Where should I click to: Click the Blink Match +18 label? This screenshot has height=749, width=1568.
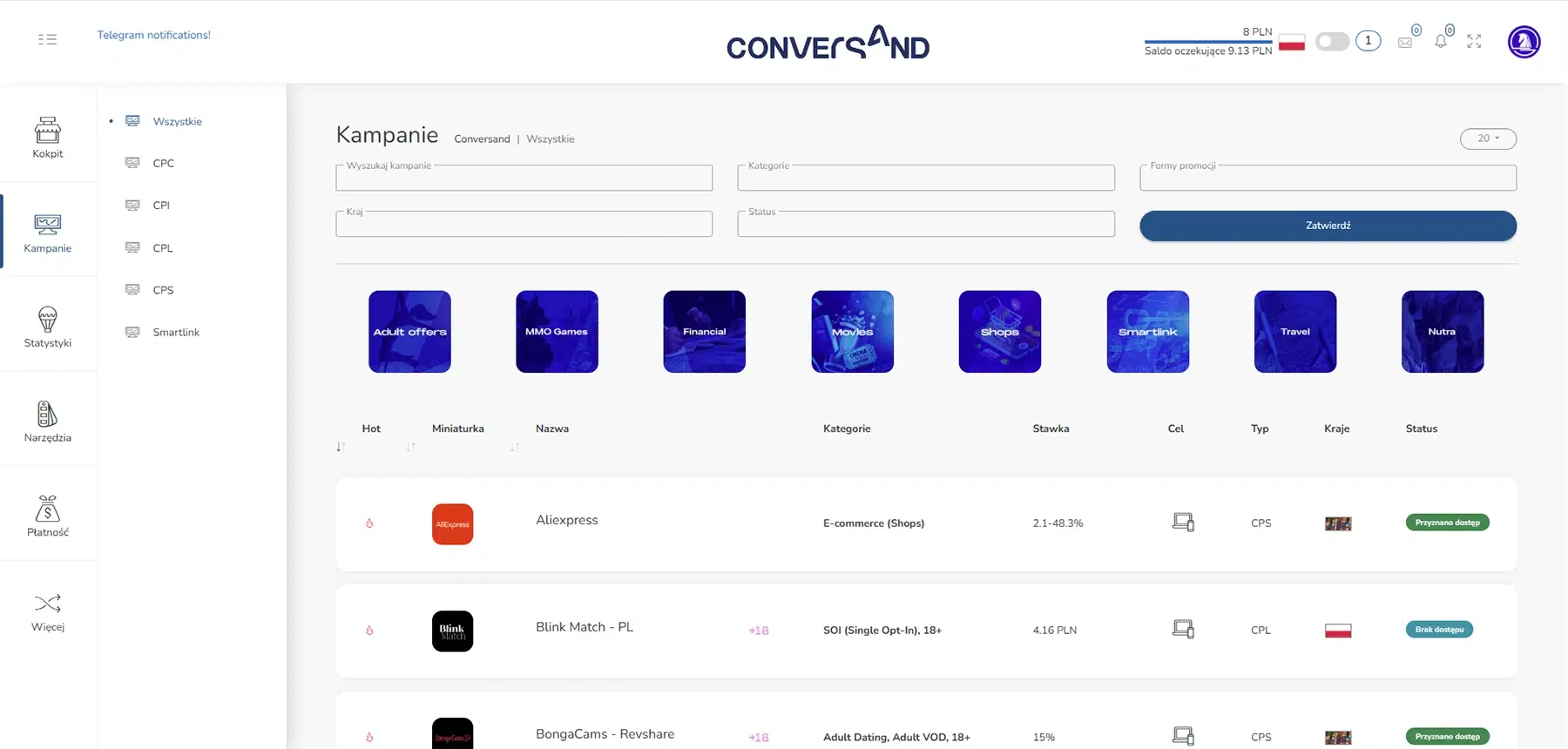(759, 631)
